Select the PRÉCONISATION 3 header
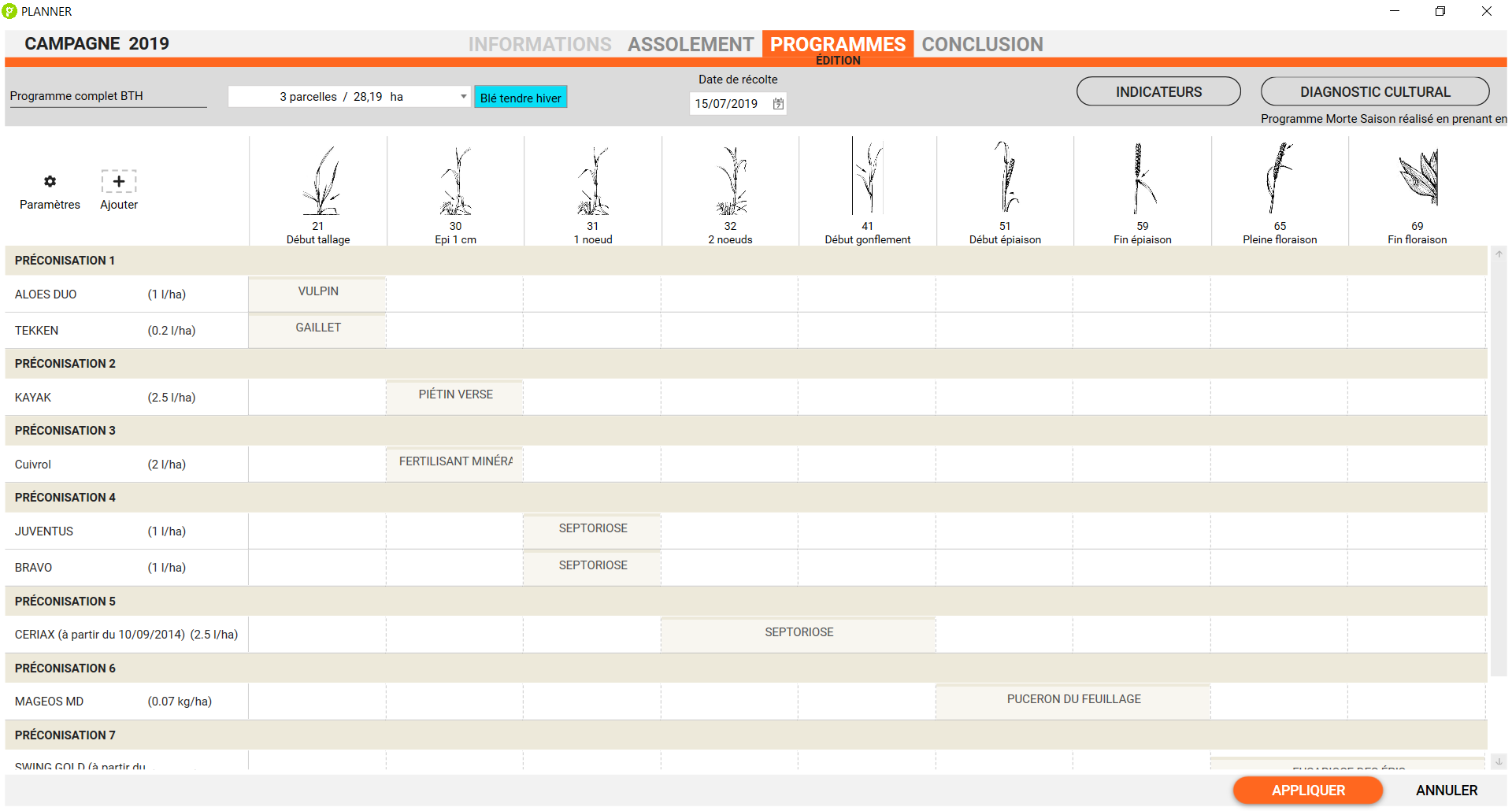 [x=746, y=431]
